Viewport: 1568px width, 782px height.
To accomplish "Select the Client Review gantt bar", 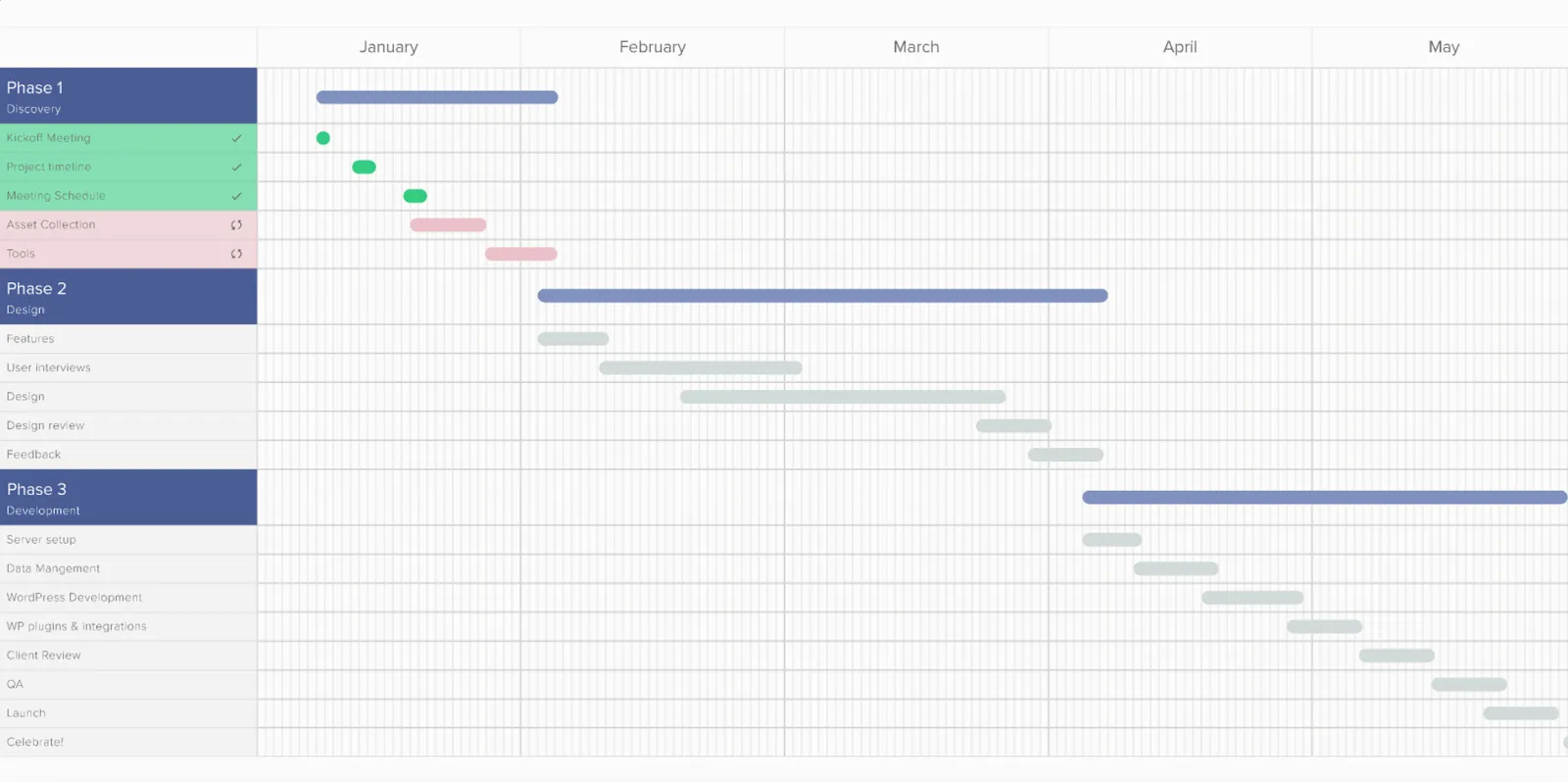I will pos(1396,656).
